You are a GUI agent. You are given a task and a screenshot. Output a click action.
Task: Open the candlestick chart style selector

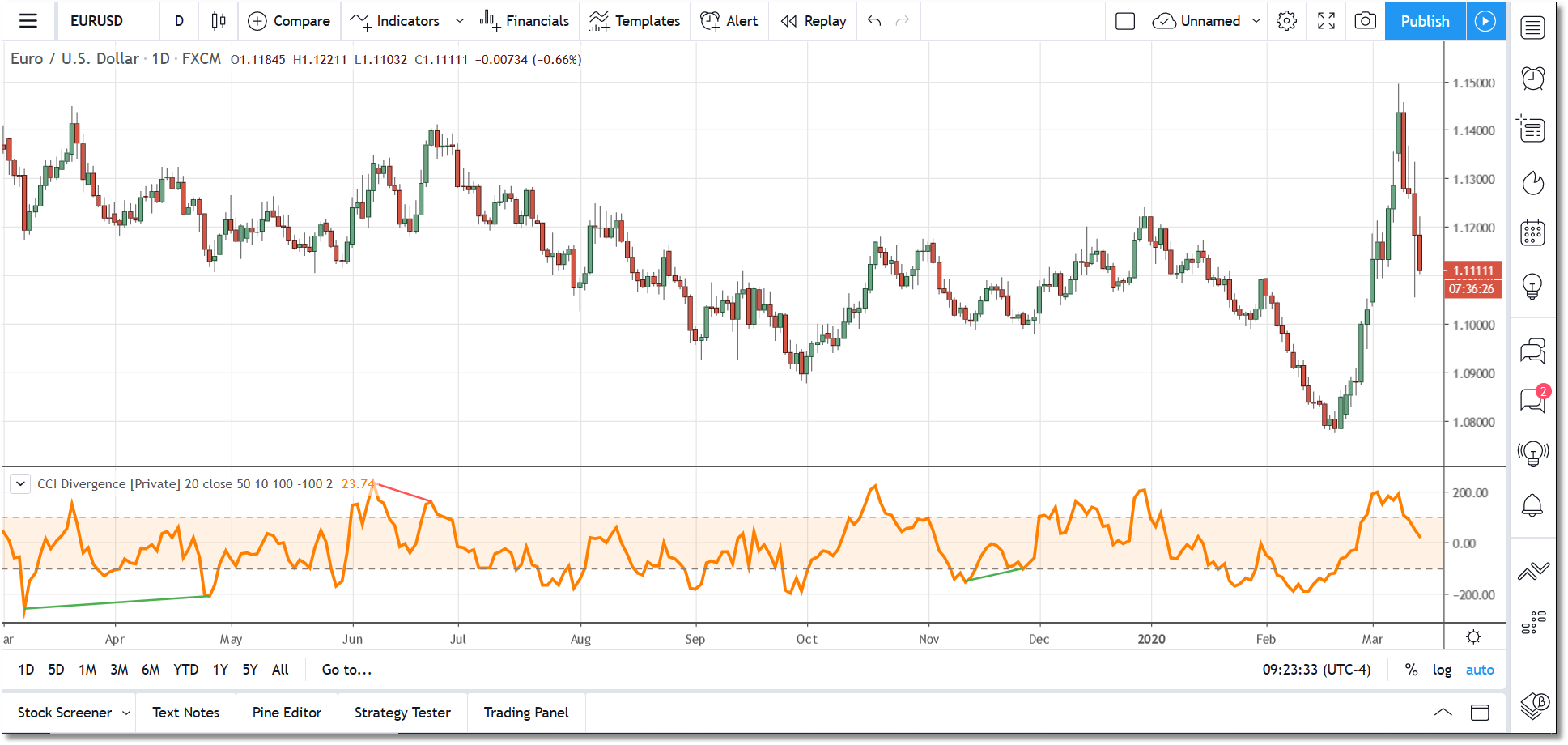coord(218,21)
